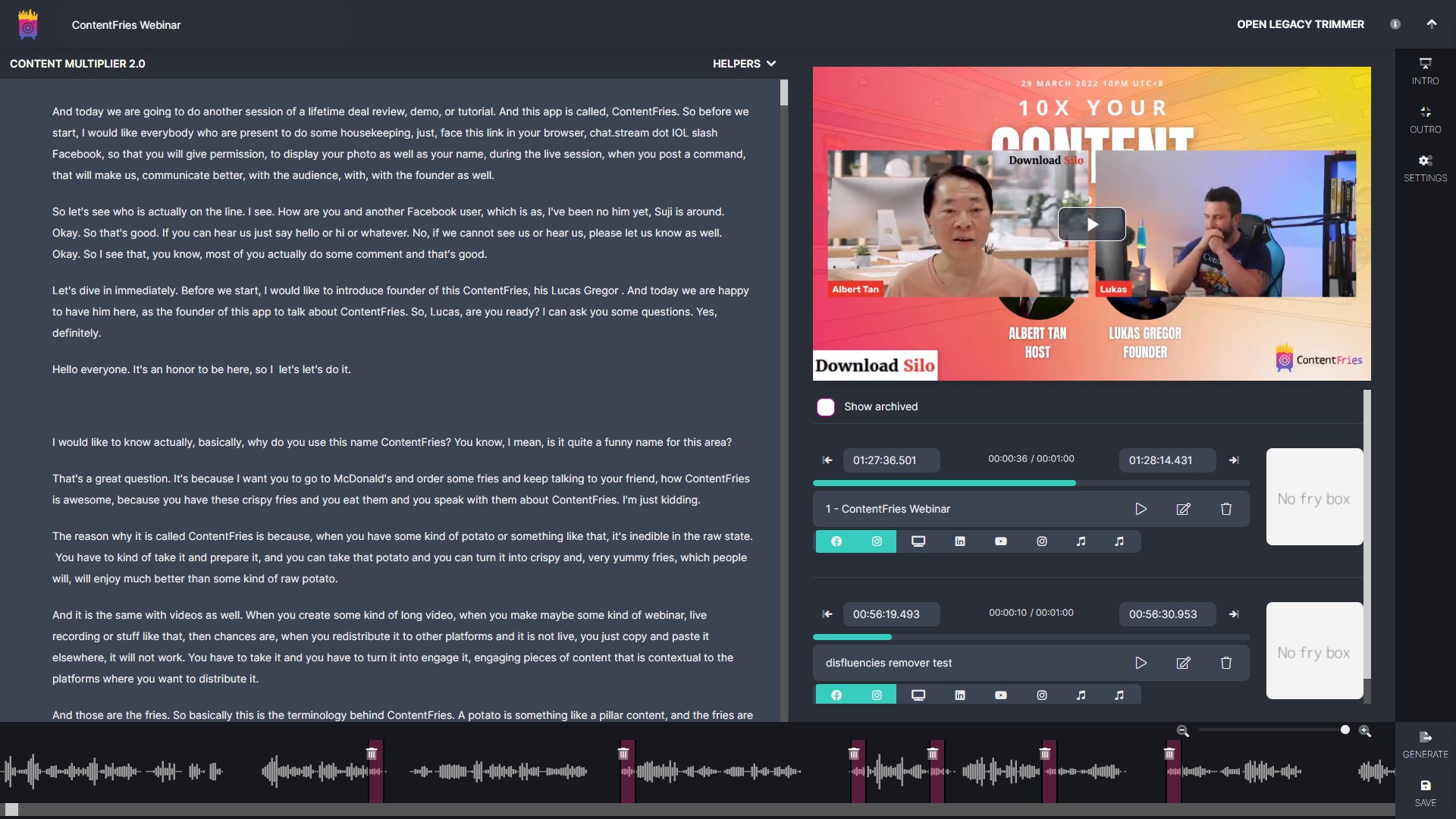Screen dimensions: 1456x819
Task: Select the OUTRO icon in the sidebar
Action: (1426, 120)
